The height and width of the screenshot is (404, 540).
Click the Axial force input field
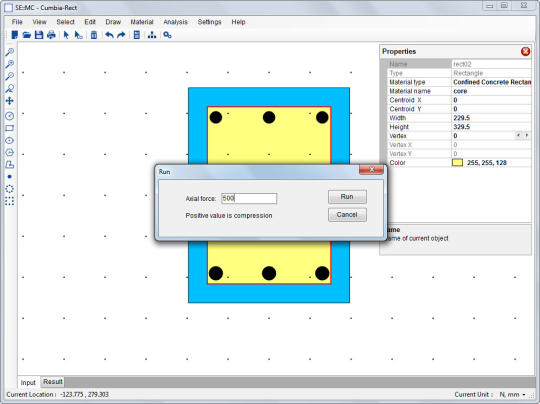pos(249,198)
